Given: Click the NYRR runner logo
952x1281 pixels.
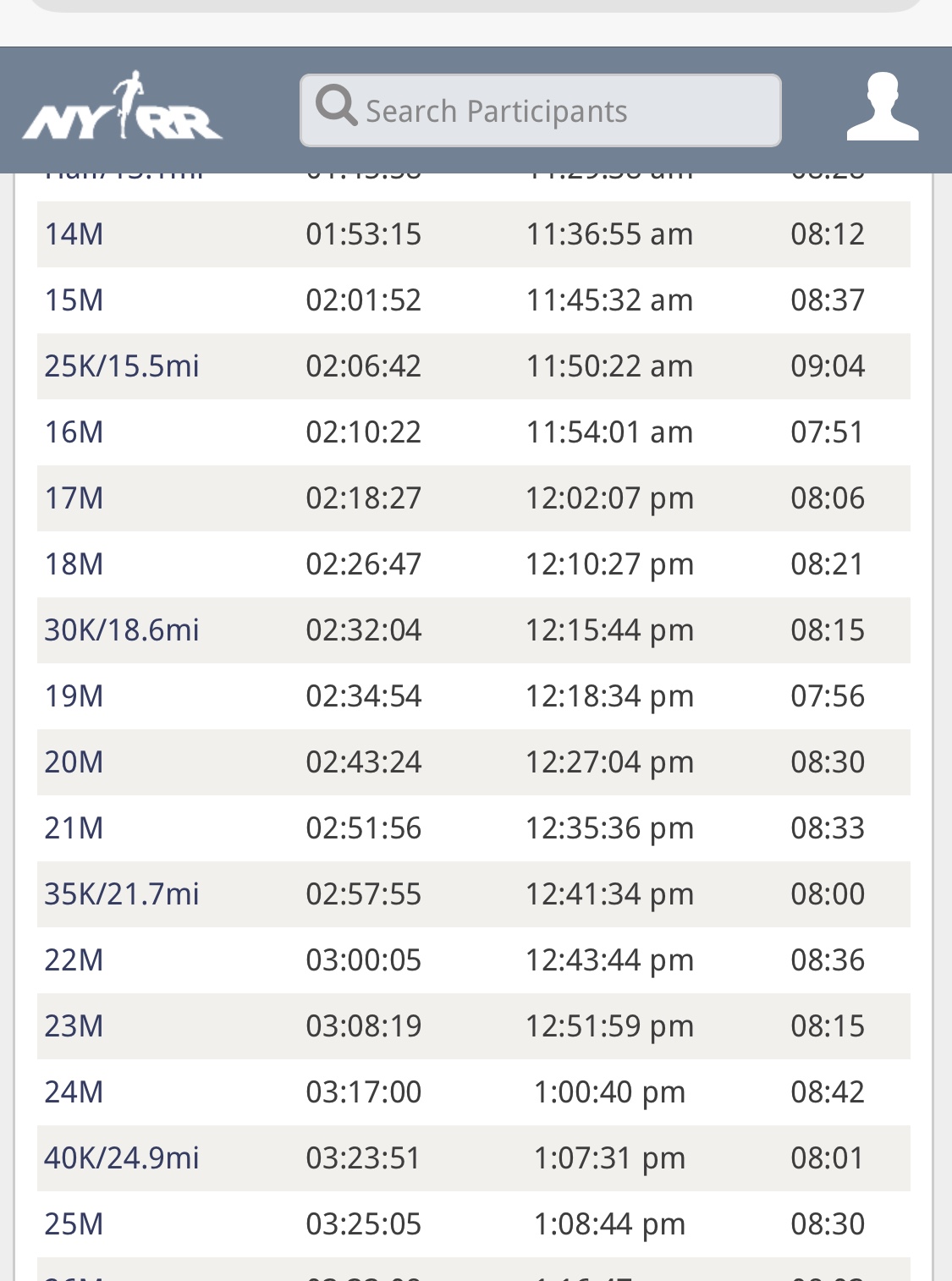Looking at the screenshot, I should click(x=123, y=108).
